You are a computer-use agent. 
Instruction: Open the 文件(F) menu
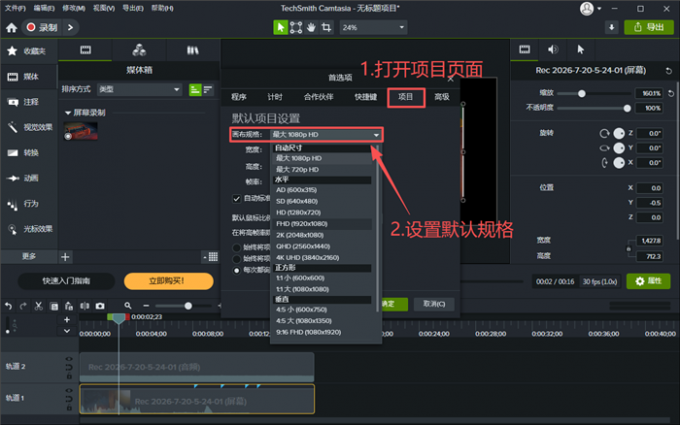(x=15, y=8)
